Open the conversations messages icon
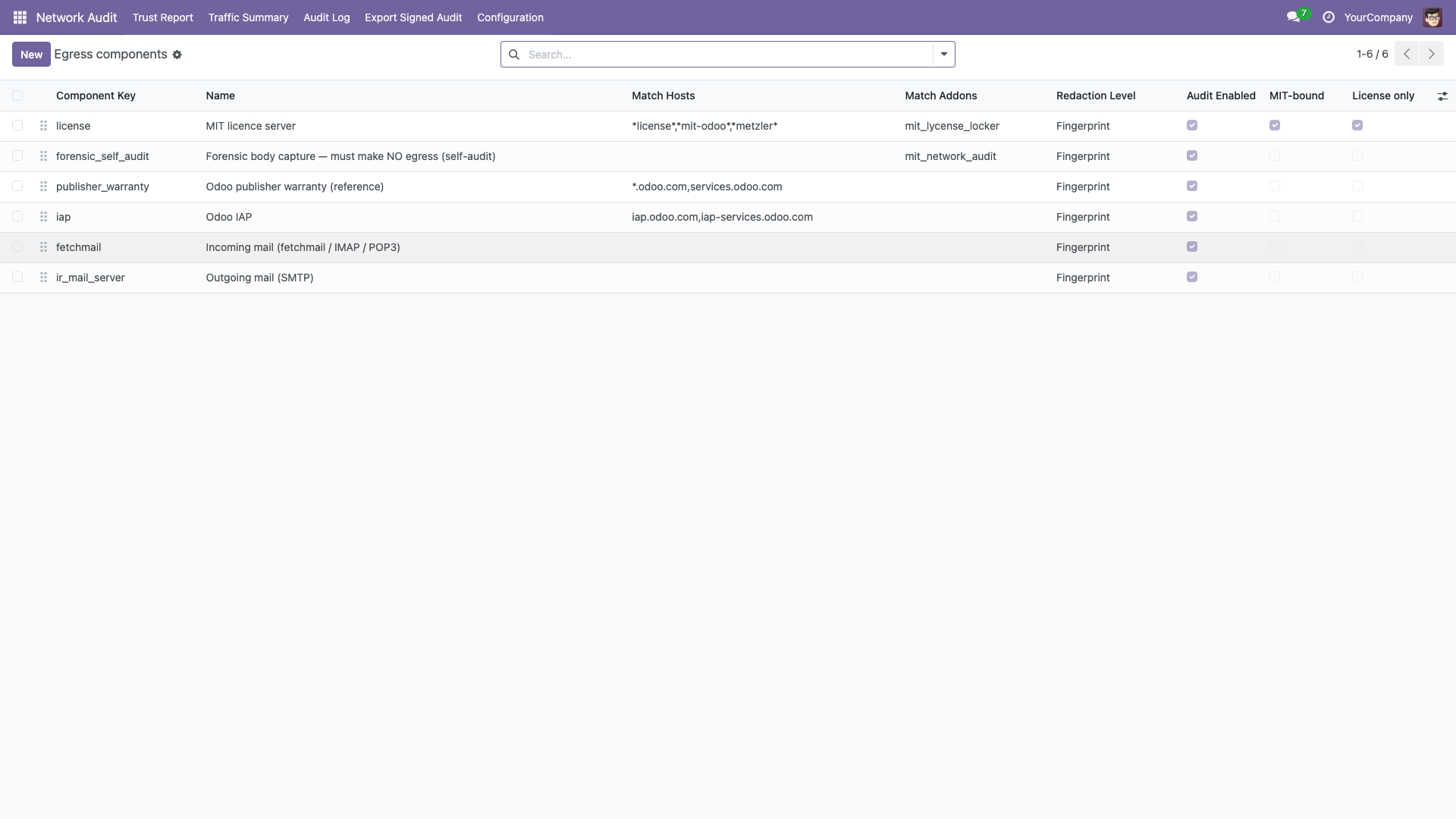 pyautogui.click(x=1293, y=17)
